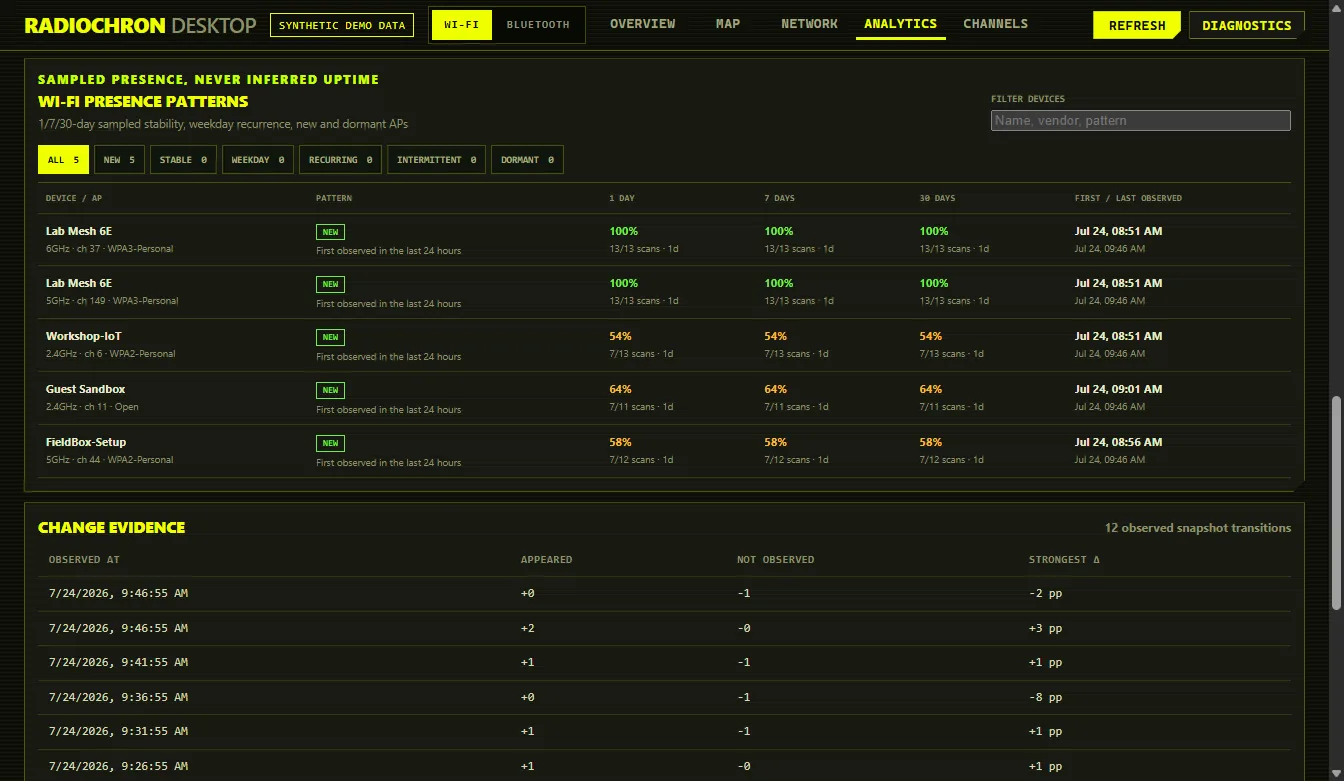Select the Guest Sandbox device row
This screenshot has height=781, width=1344.
coord(664,398)
